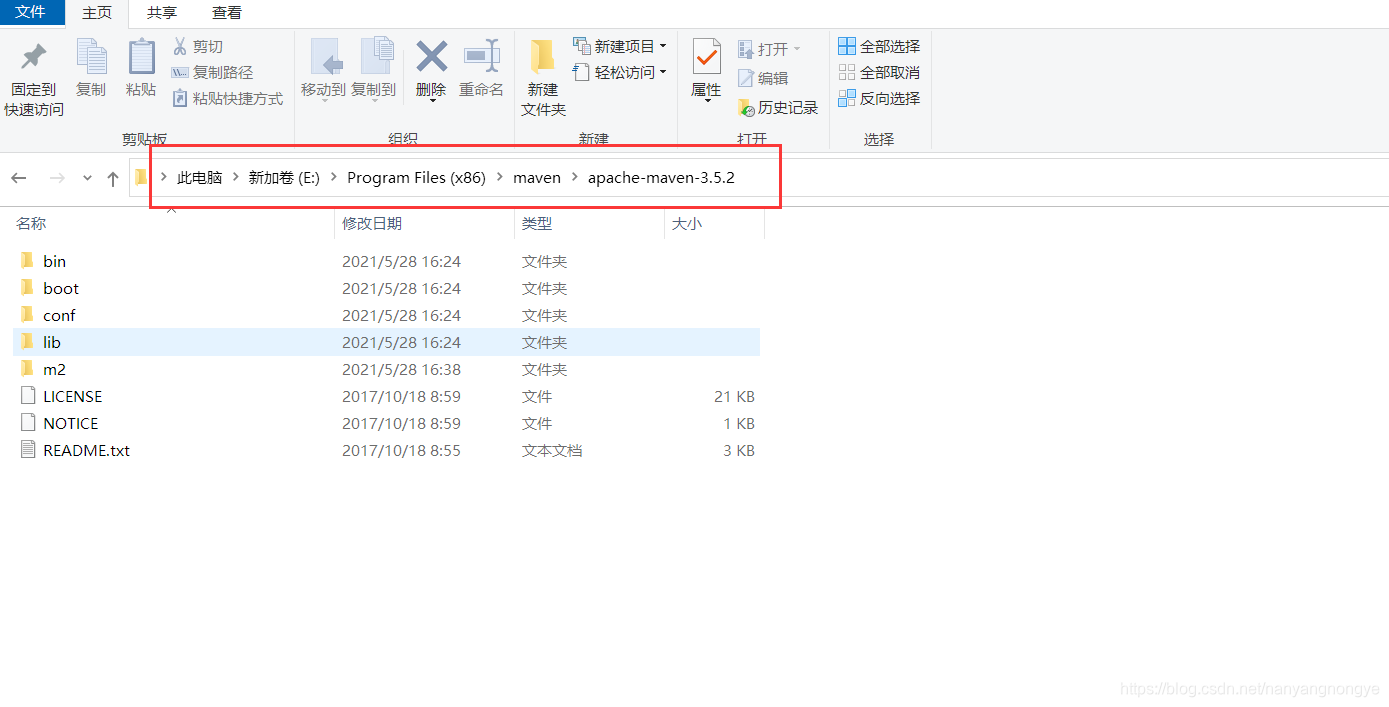Click Select all (全部选择)
1389x707 pixels.
coord(879,46)
